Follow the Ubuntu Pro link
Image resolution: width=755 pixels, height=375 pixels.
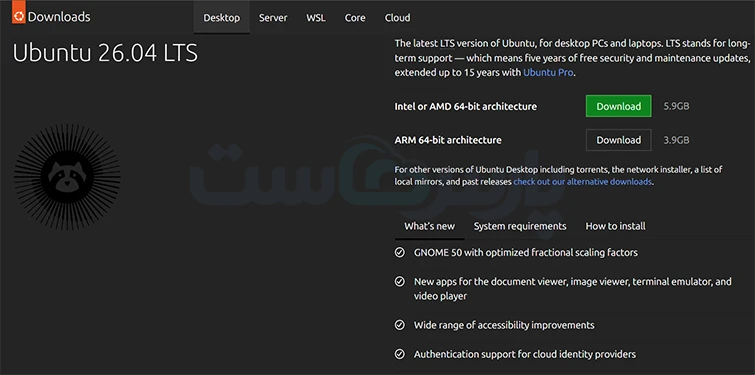tap(548, 73)
